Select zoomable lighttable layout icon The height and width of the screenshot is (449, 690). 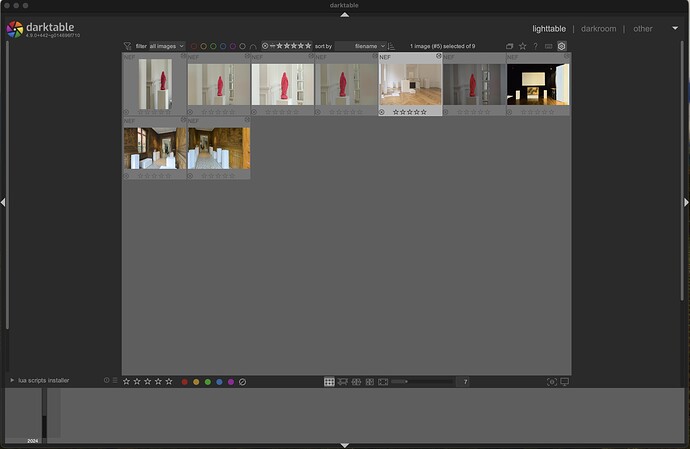(342, 382)
